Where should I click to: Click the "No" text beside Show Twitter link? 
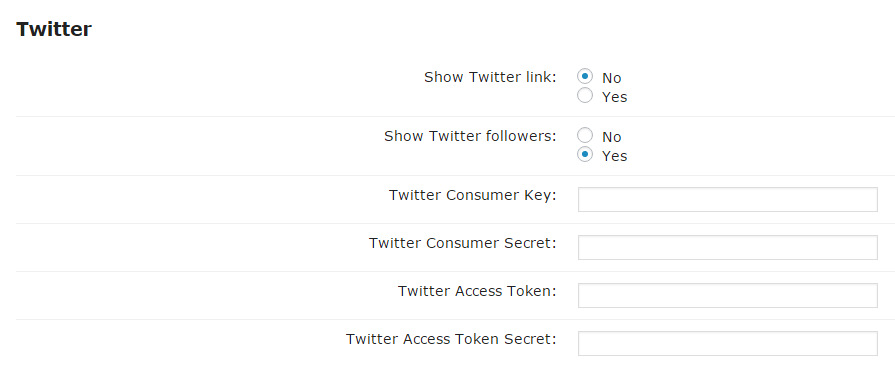(611, 78)
